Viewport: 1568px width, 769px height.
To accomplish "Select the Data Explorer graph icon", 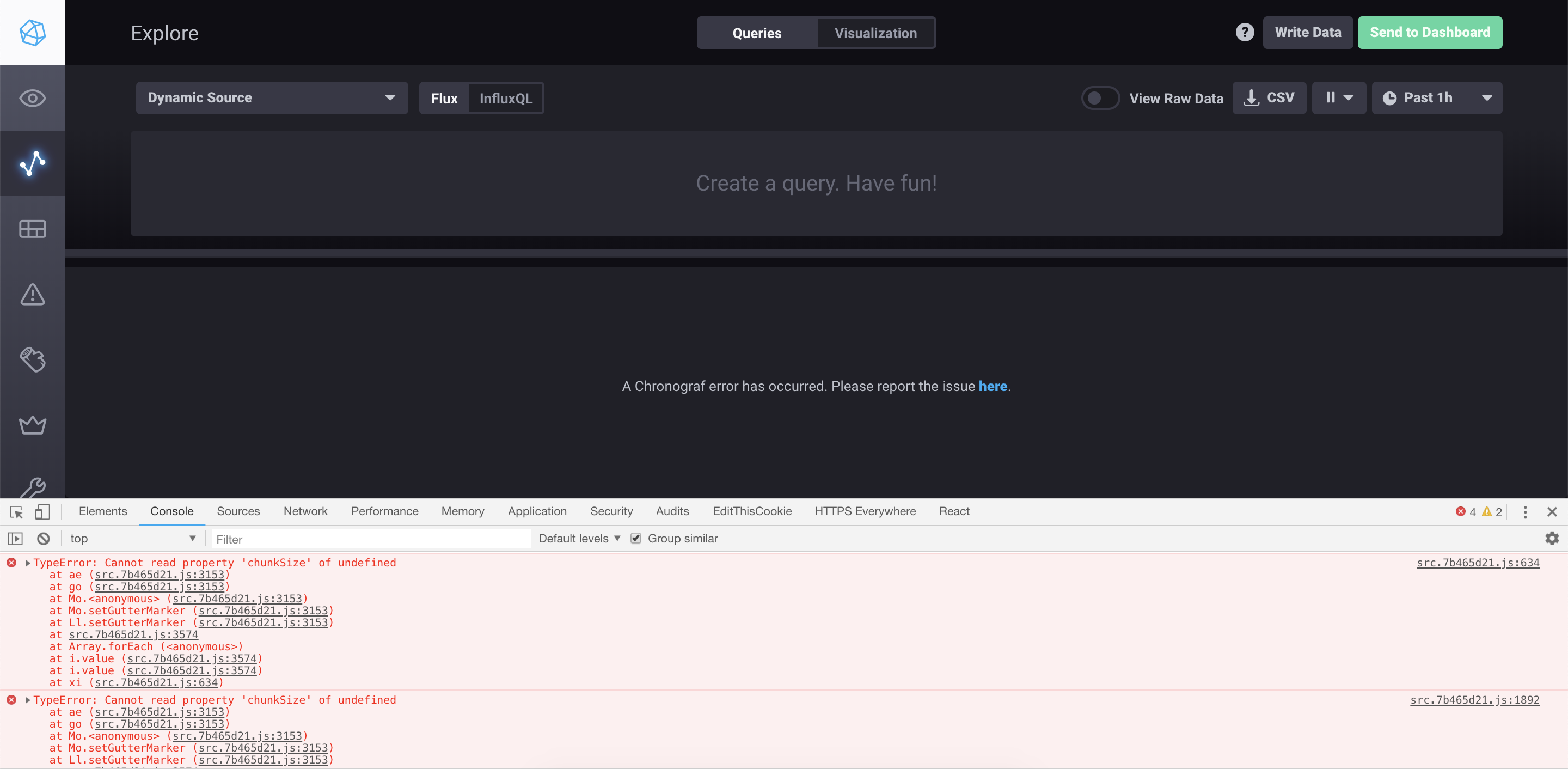I will [32, 163].
